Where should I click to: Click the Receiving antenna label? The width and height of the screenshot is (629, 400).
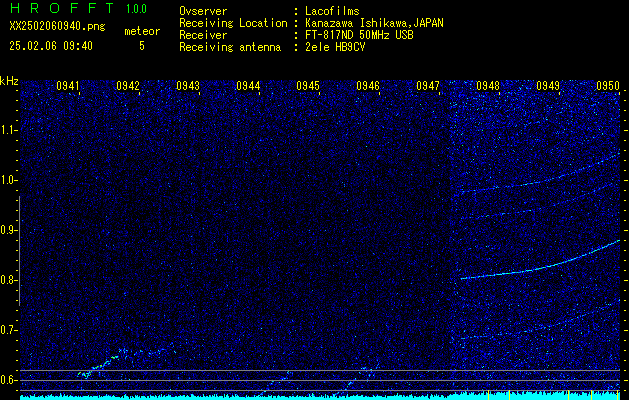(230, 47)
